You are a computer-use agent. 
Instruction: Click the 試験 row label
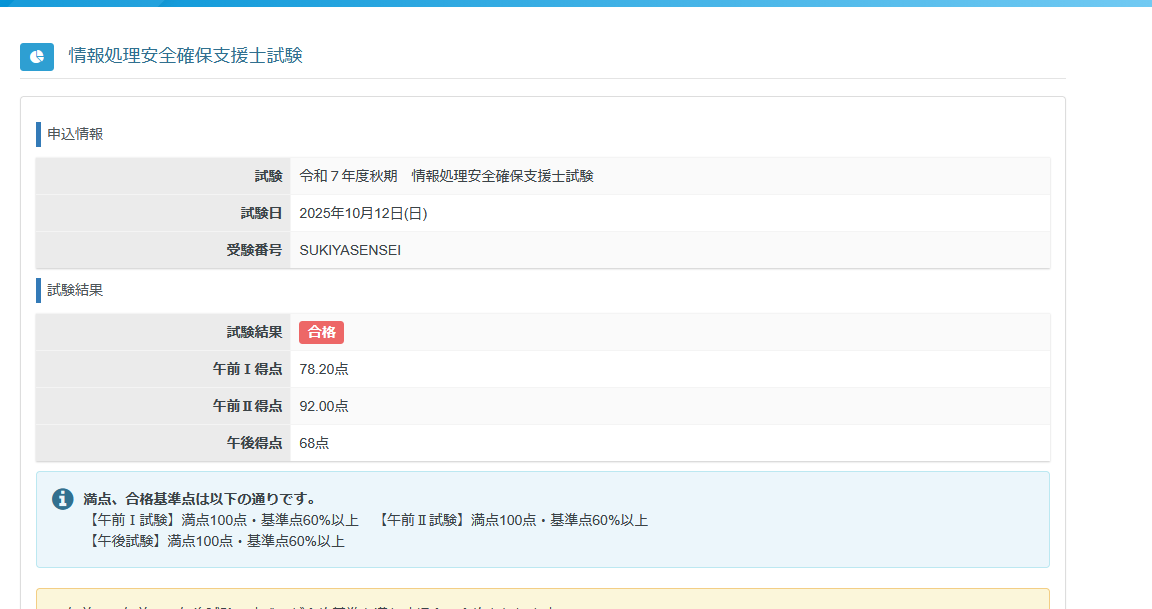pyautogui.click(x=268, y=176)
